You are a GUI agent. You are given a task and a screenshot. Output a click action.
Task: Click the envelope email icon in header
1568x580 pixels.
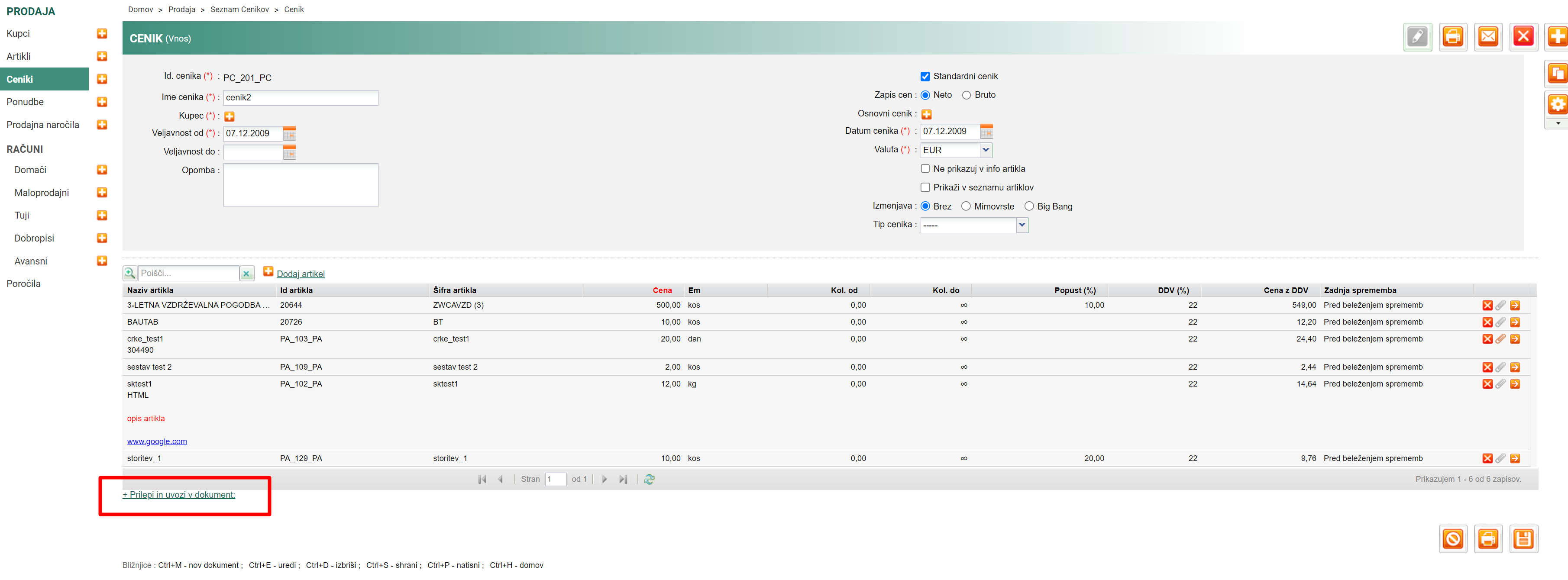click(1487, 37)
